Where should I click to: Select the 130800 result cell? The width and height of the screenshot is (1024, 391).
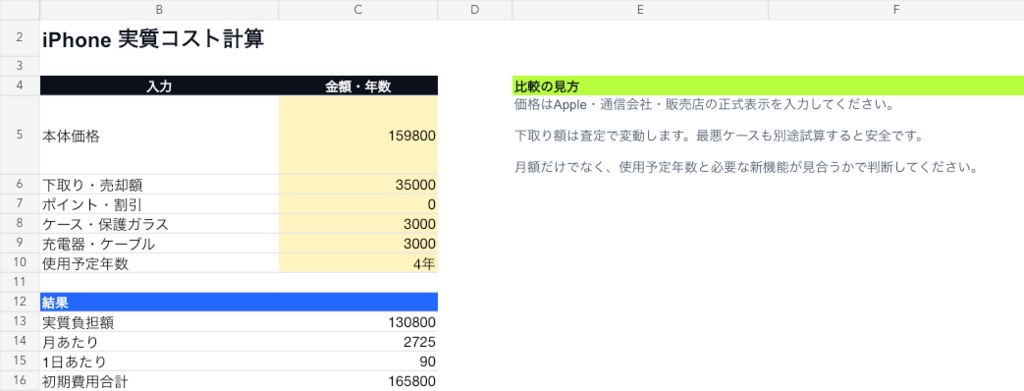click(358, 322)
